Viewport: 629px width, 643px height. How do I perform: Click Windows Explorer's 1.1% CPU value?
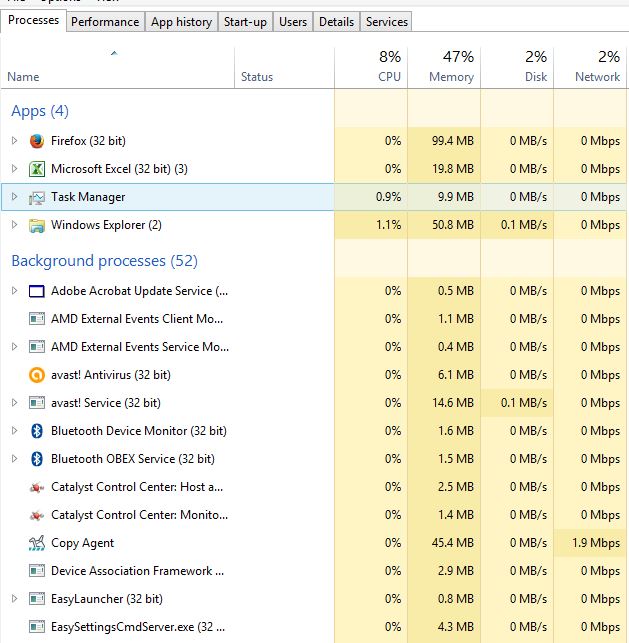(x=388, y=225)
